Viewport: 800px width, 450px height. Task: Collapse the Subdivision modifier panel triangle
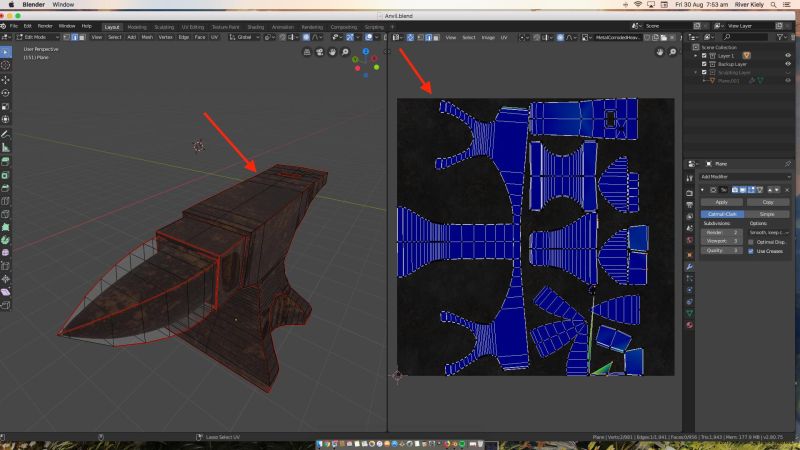pos(703,190)
